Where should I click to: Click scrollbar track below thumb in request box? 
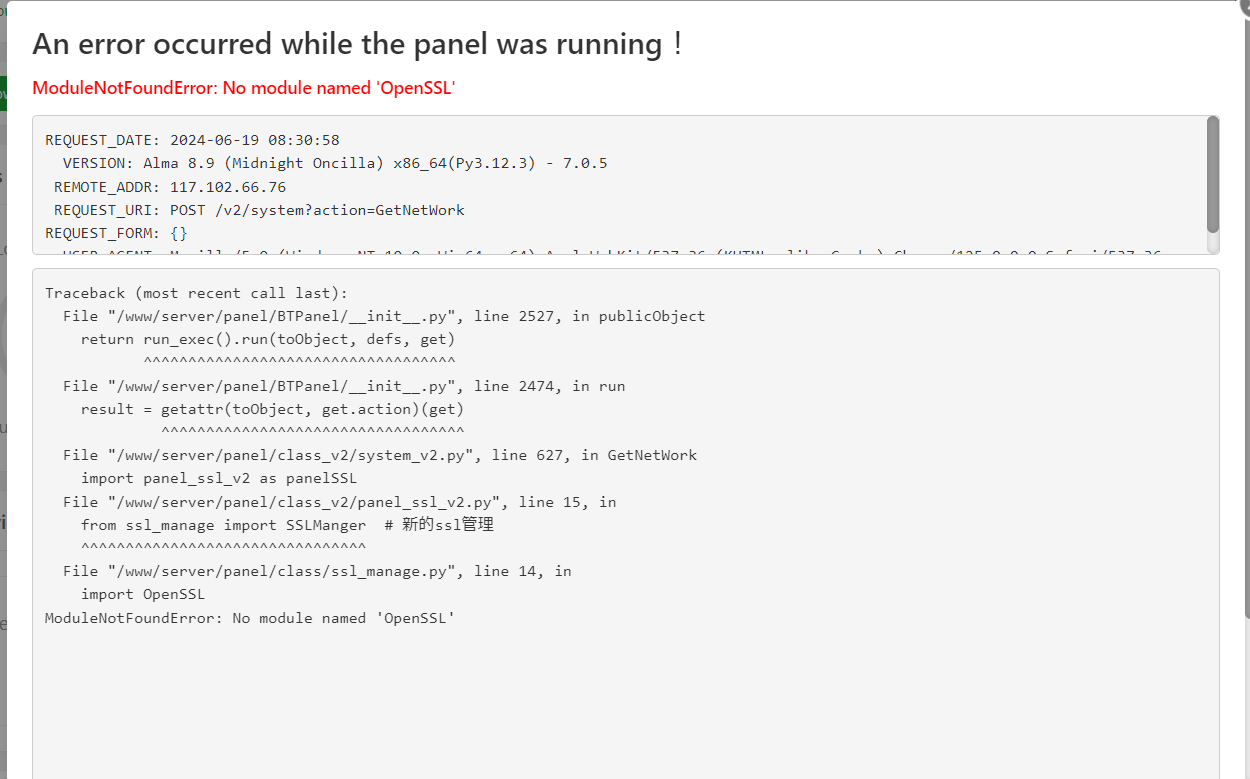click(1213, 243)
